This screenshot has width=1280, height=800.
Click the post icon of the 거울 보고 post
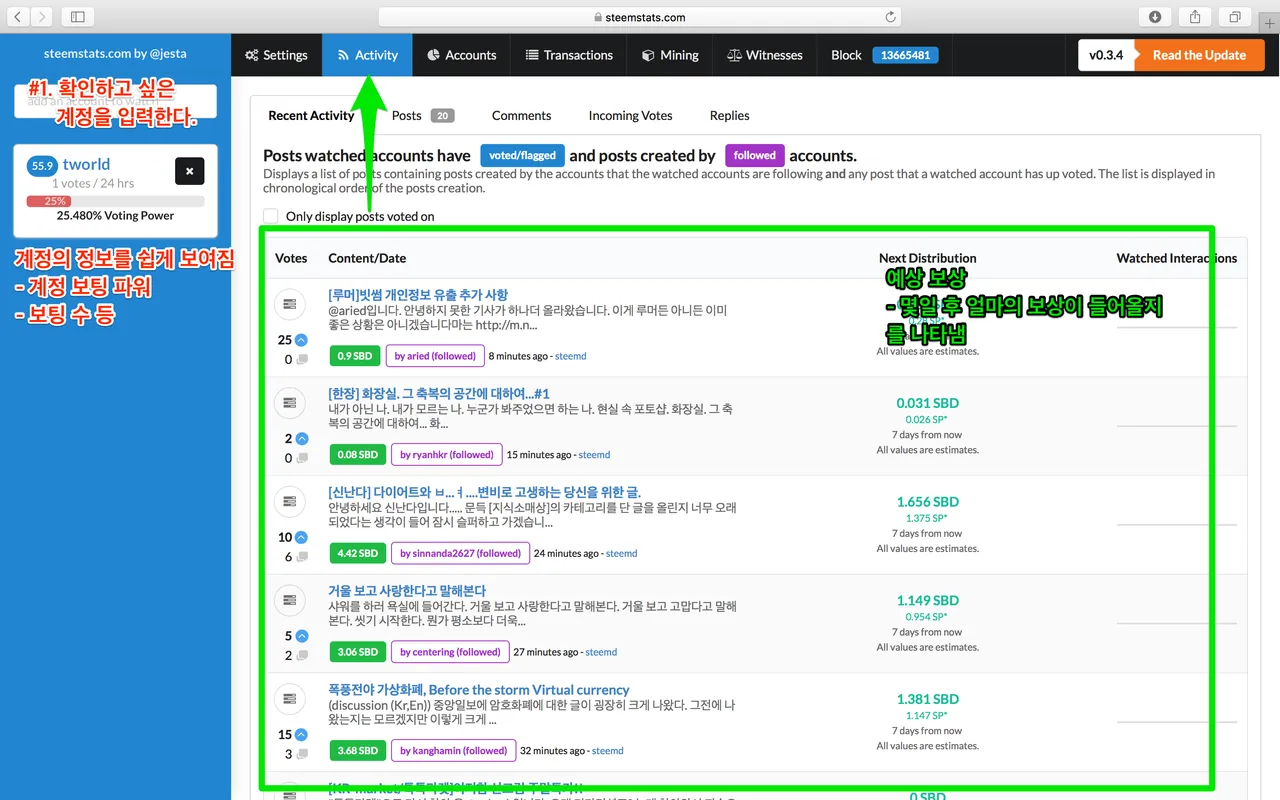pyautogui.click(x=289, y=600)
